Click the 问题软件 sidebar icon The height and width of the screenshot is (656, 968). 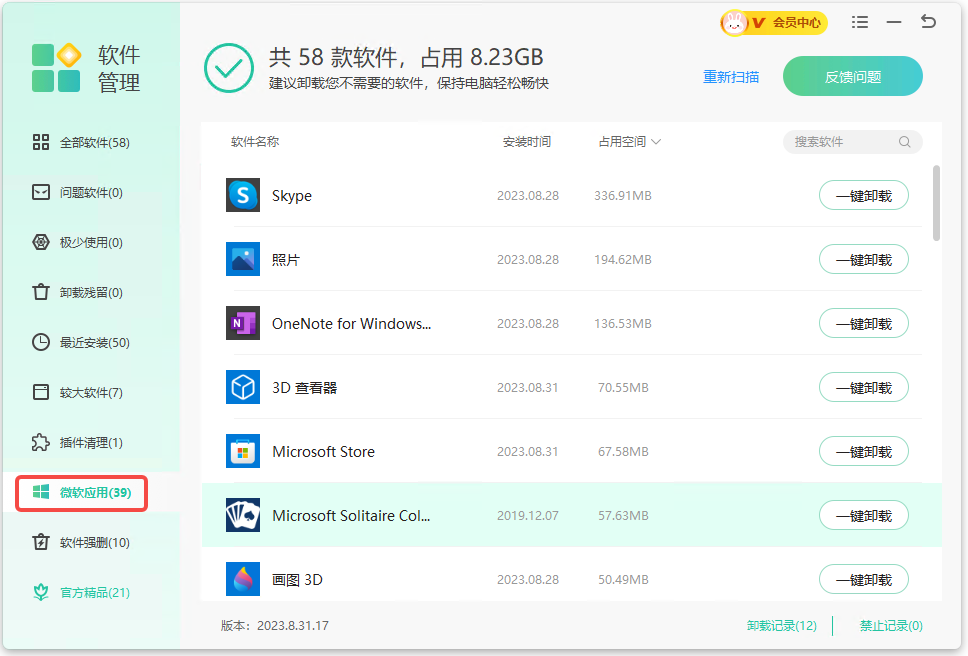(x=41, y=193)
